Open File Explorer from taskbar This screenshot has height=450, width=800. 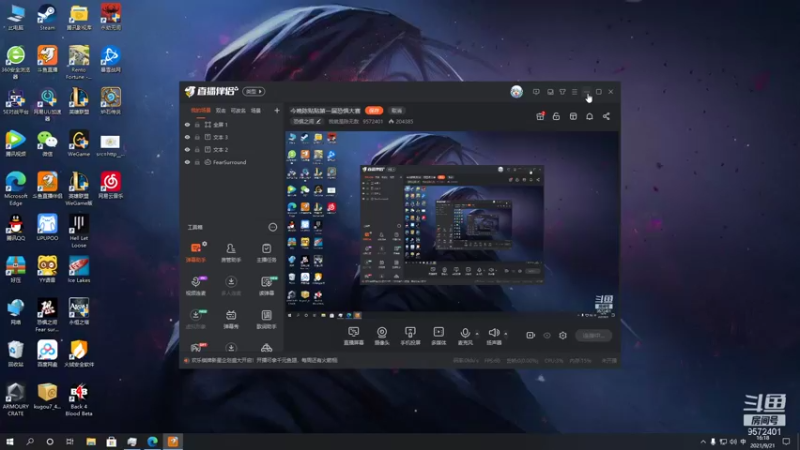click(91, 442)
